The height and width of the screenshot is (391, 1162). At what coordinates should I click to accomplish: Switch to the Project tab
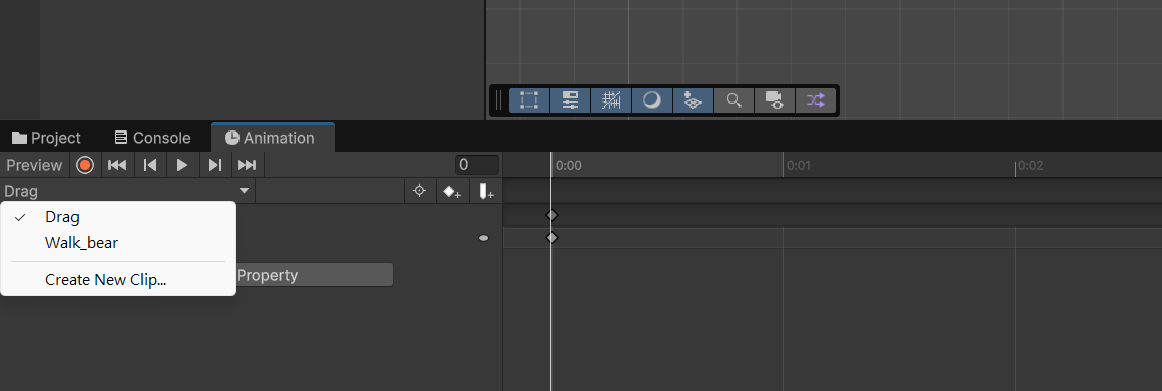46,138
